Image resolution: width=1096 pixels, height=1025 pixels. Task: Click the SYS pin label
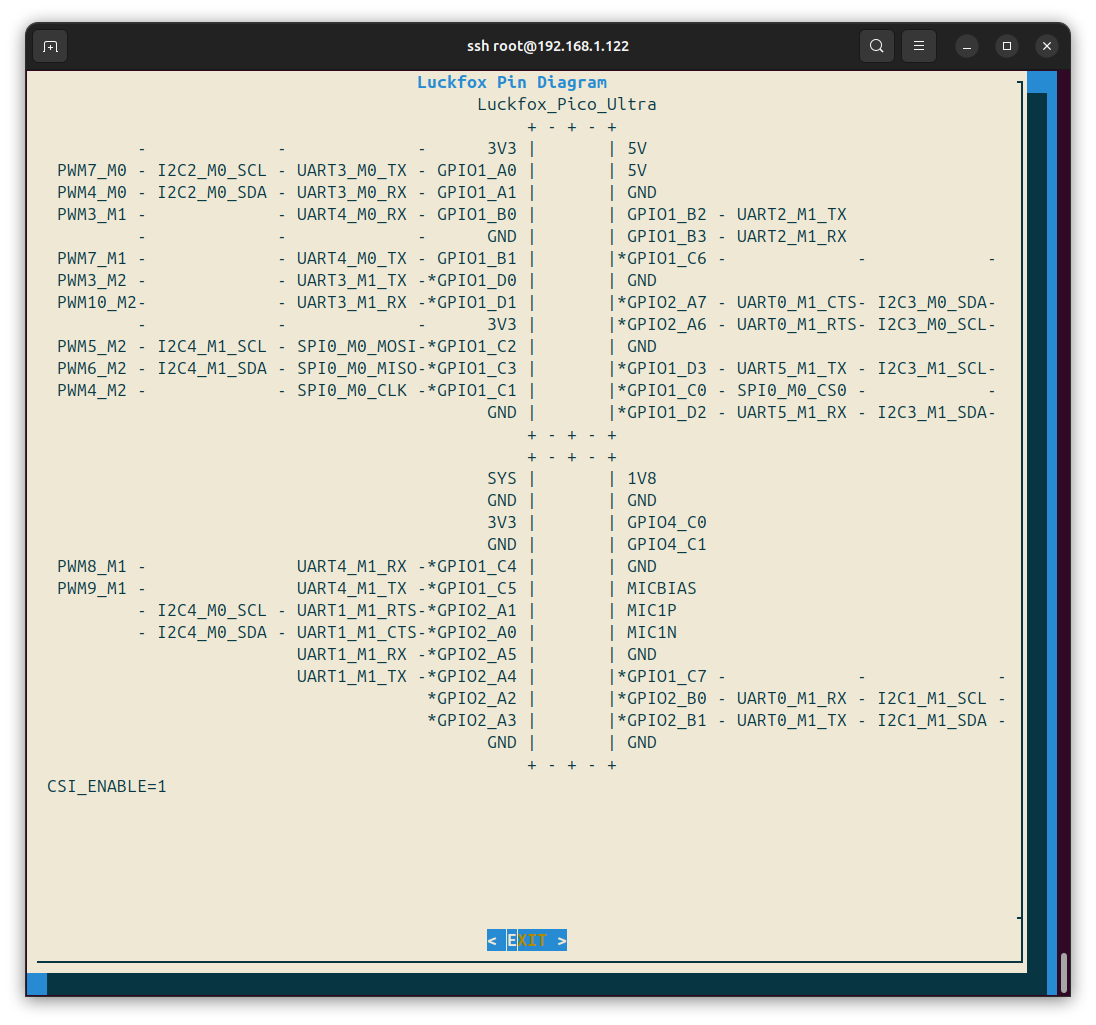click(502, 479)
